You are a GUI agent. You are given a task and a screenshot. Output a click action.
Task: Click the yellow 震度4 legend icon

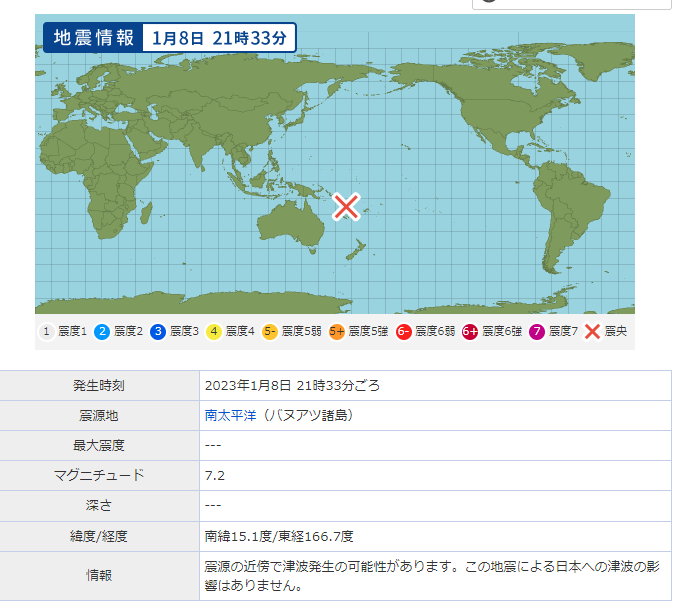point(213,332)
